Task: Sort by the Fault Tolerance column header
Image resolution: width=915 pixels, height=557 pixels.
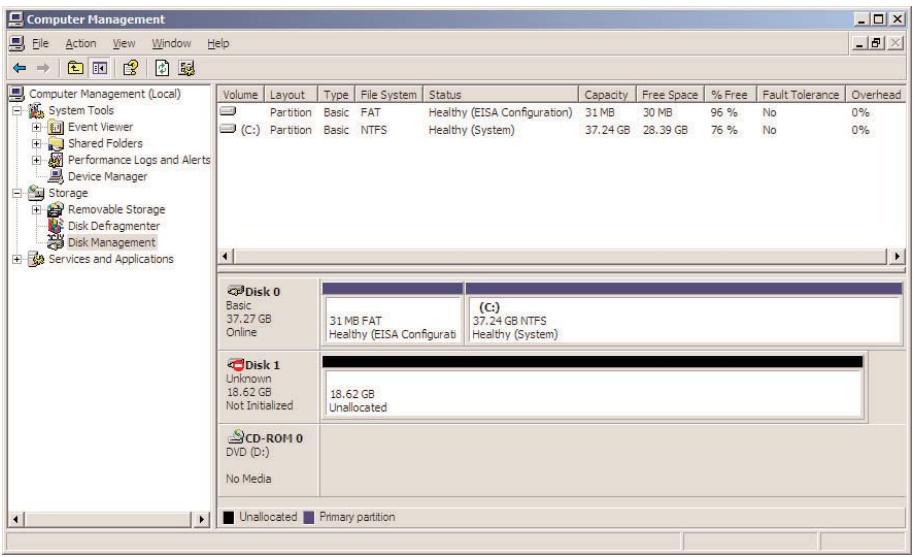Action: click(x=801, y=94)
